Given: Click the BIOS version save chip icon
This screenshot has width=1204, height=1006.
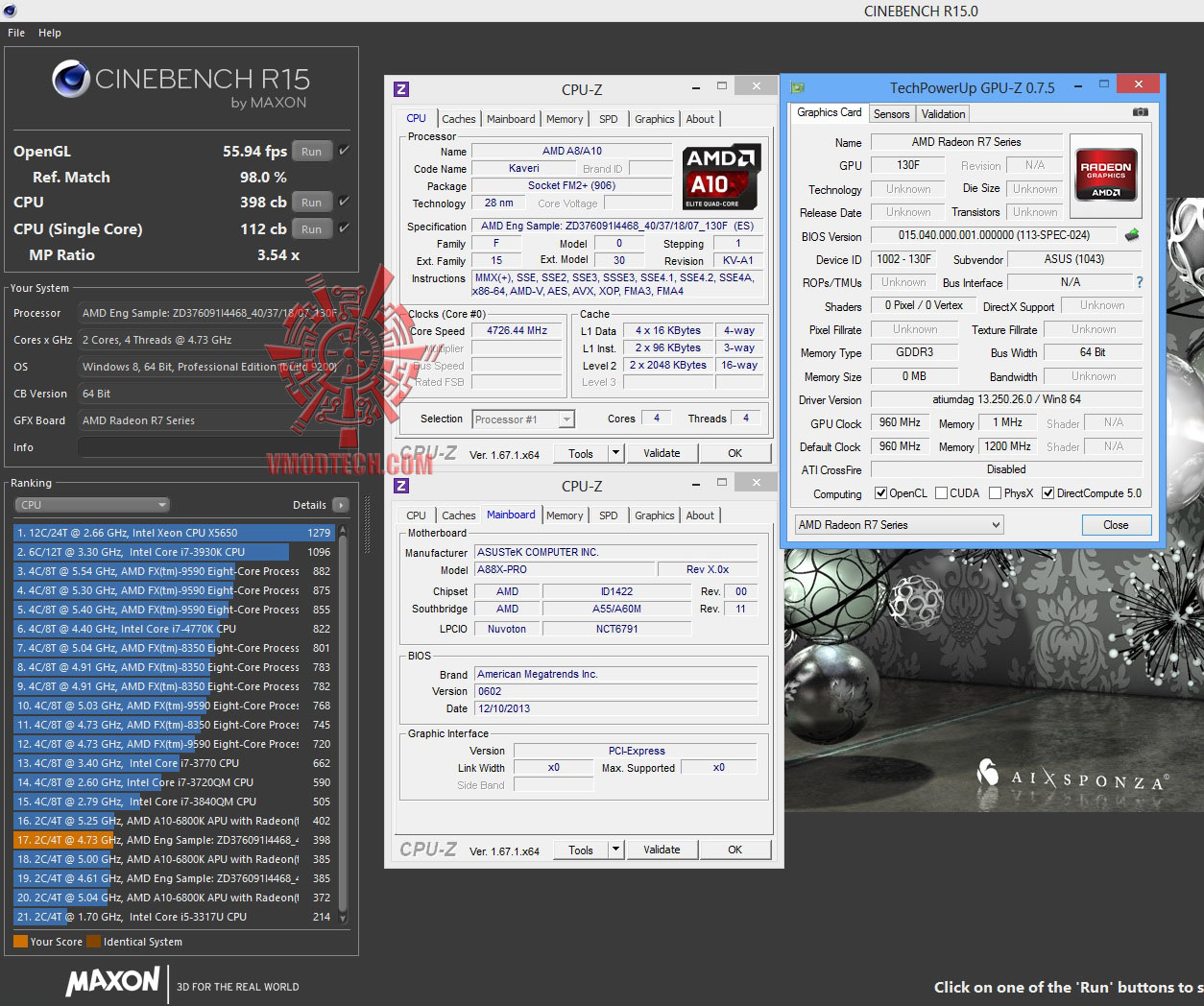Looking at the screenshot, I should pos(1132,235).
